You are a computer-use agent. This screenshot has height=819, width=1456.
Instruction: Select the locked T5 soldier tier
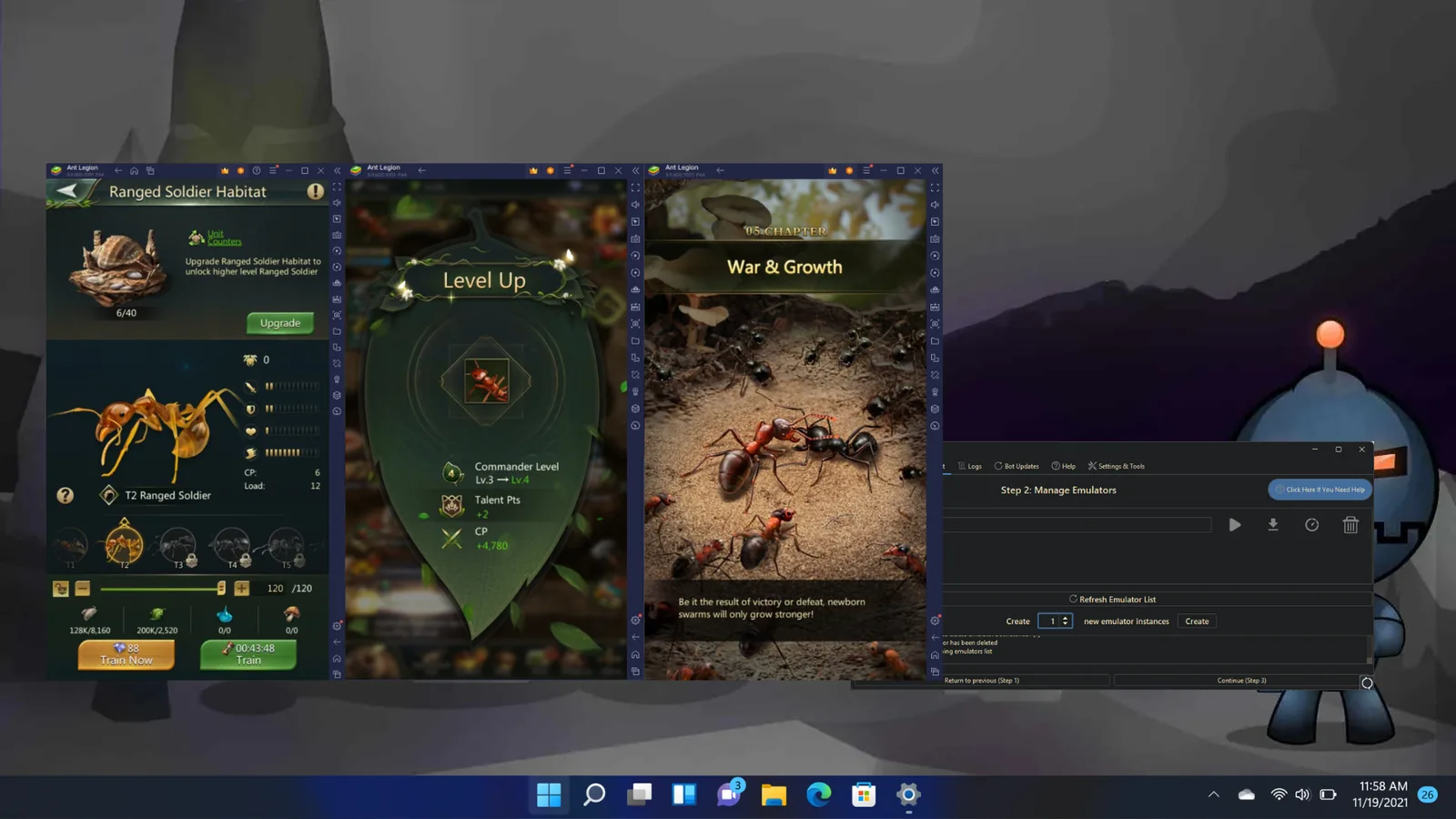285,546
